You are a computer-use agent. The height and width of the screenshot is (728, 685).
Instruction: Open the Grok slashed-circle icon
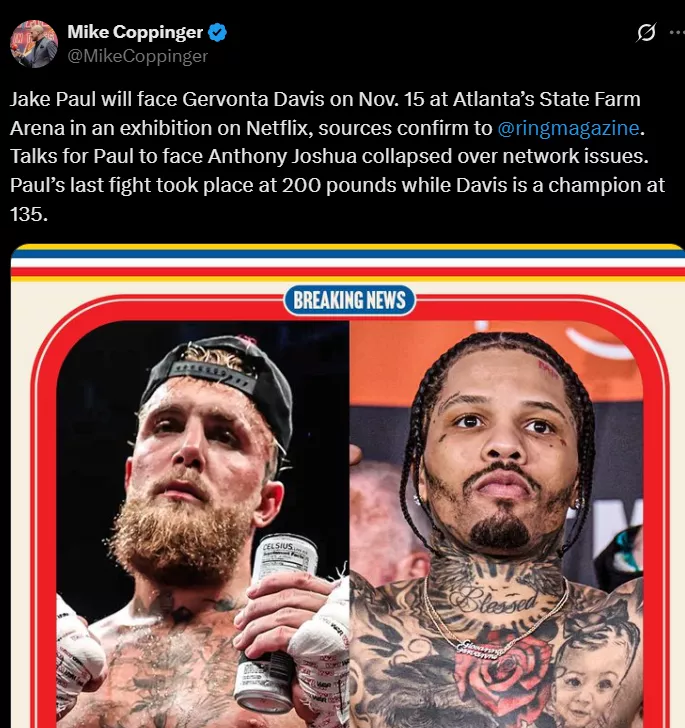[x=646, y=32]
